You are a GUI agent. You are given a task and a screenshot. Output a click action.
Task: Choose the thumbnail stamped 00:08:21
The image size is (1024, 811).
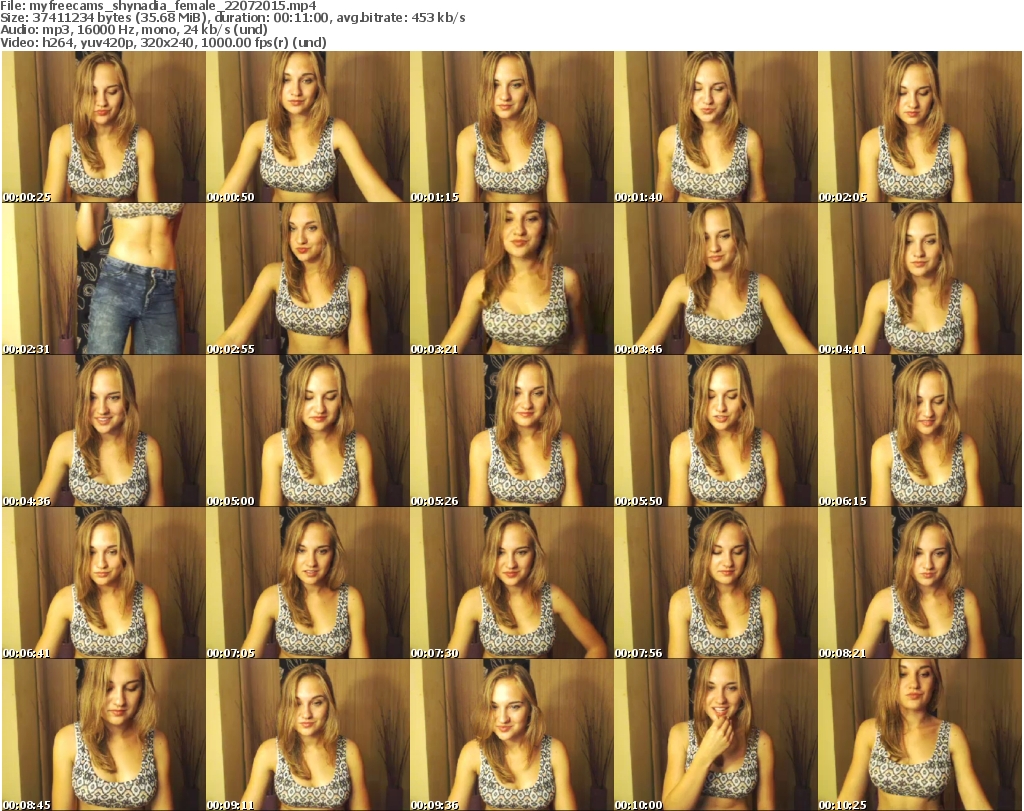(x=920, y=583)
